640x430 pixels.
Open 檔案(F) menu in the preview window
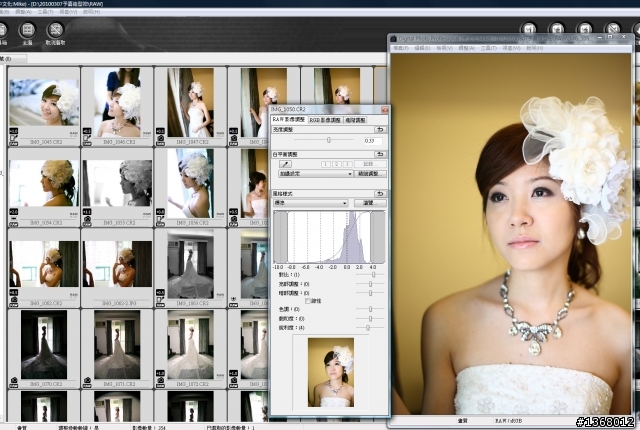401,48
